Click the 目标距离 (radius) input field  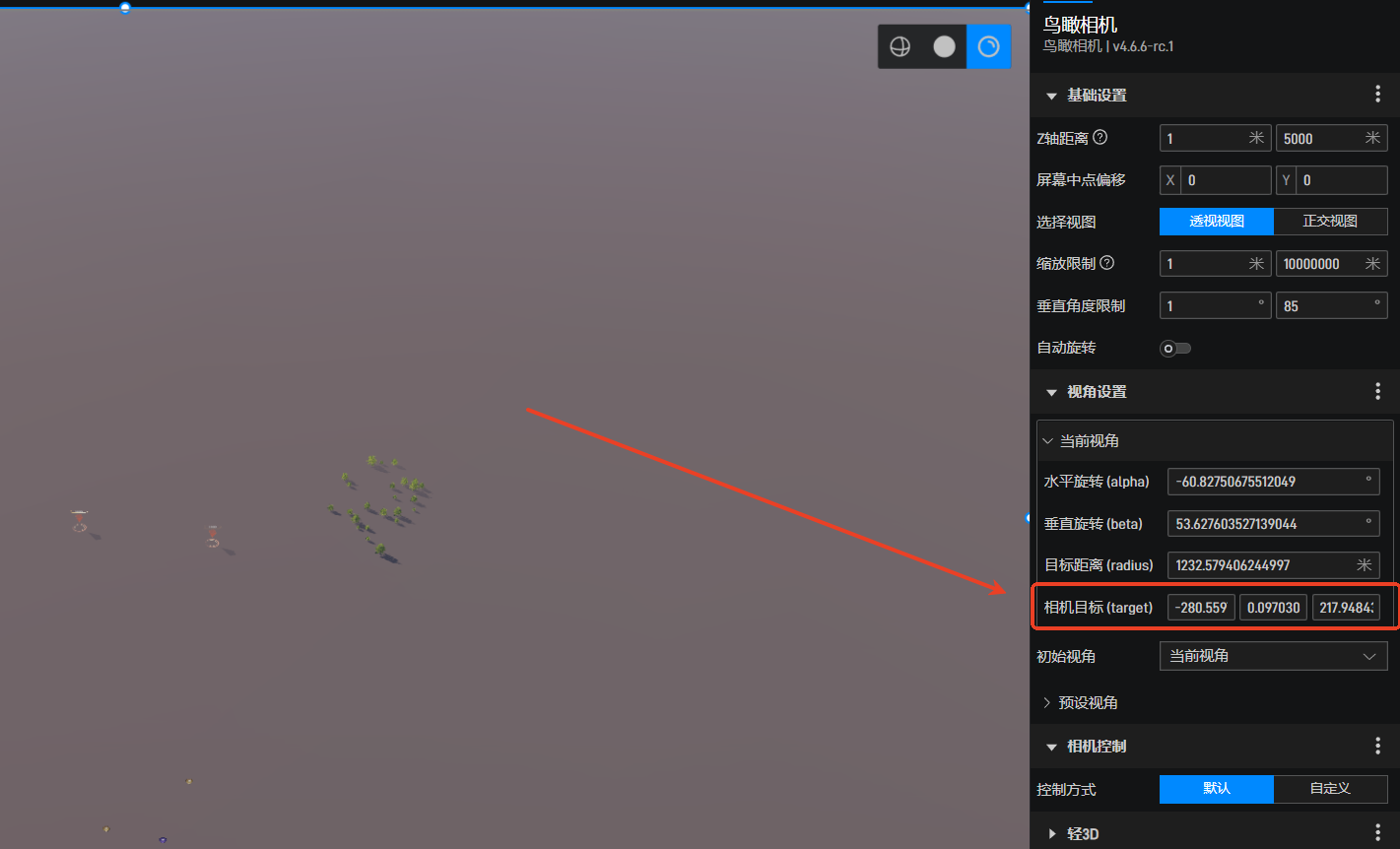[x=1273, y=565]
